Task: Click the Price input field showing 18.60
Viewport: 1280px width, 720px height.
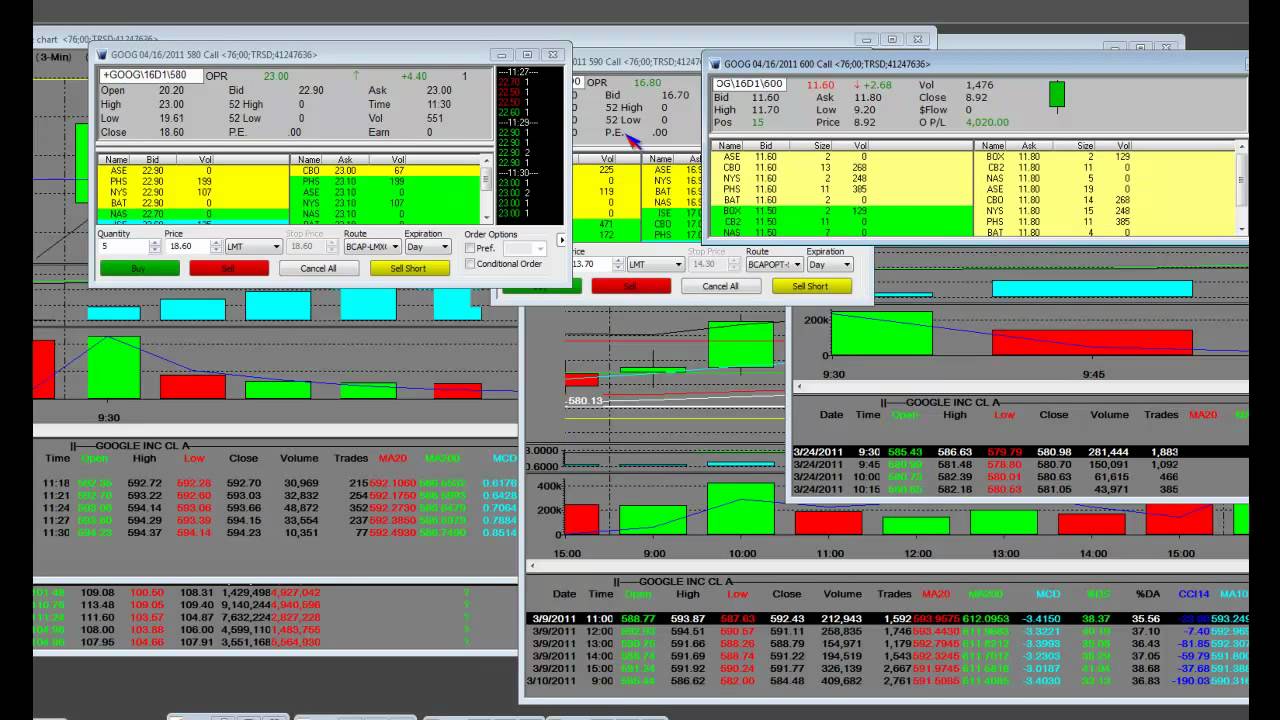Action: tap(187, 246)
